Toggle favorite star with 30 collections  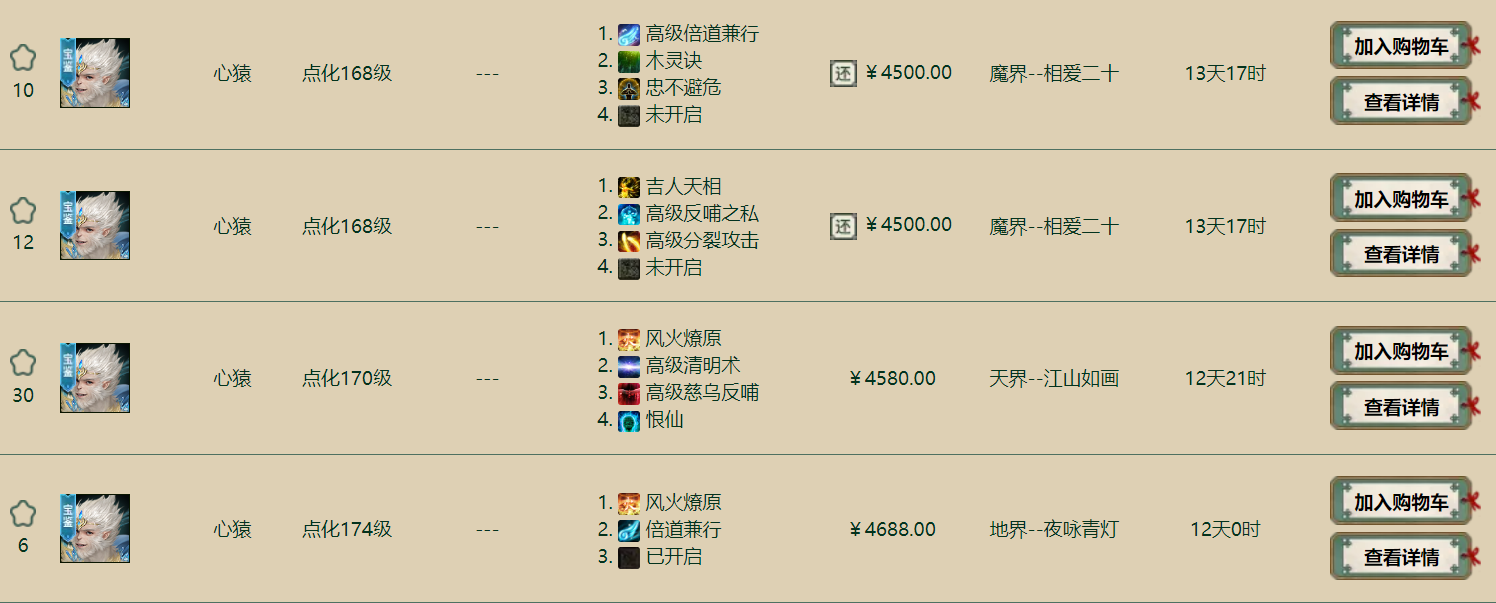[23, 363]
